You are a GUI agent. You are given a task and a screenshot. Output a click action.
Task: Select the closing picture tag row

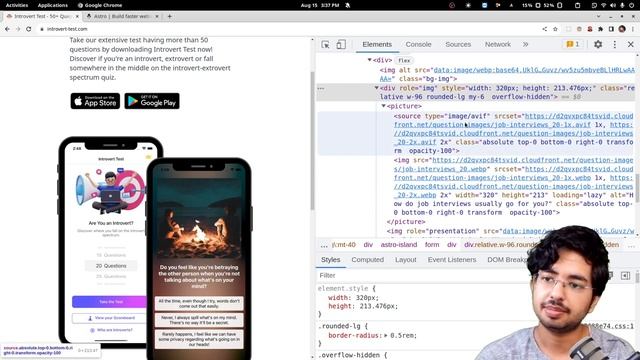pos(406,222)
